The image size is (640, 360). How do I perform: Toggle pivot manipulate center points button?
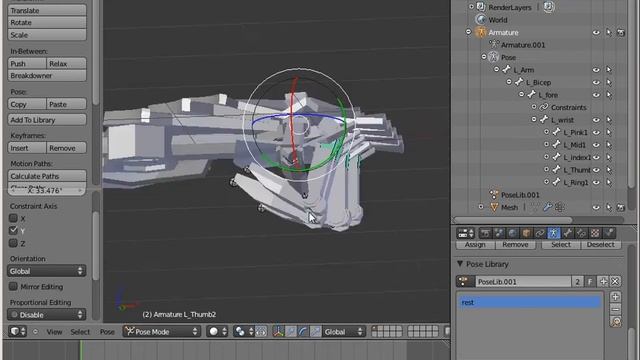point(261,331)
